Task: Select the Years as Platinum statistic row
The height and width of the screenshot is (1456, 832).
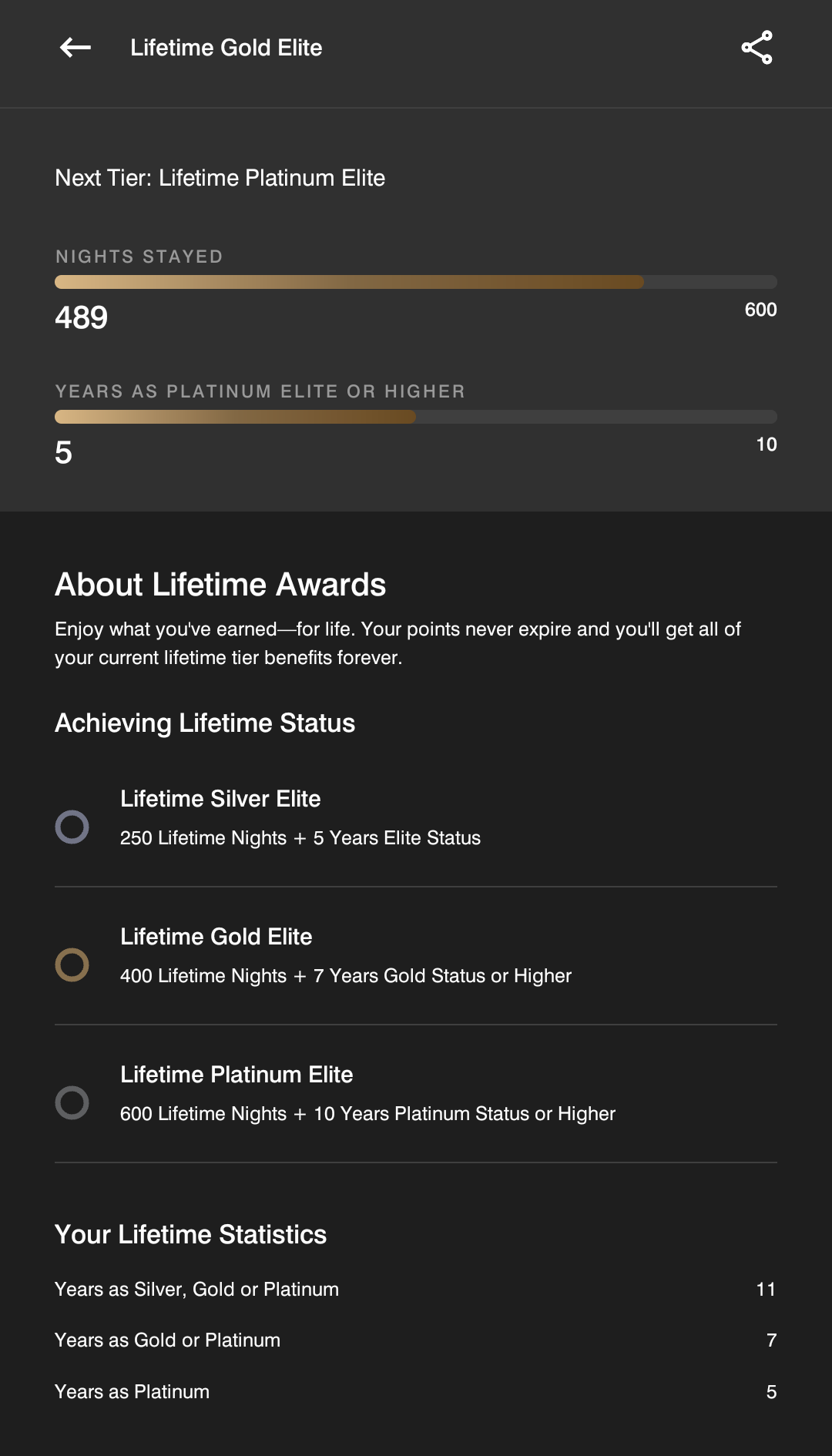Action: click(x=416, y=1392)
